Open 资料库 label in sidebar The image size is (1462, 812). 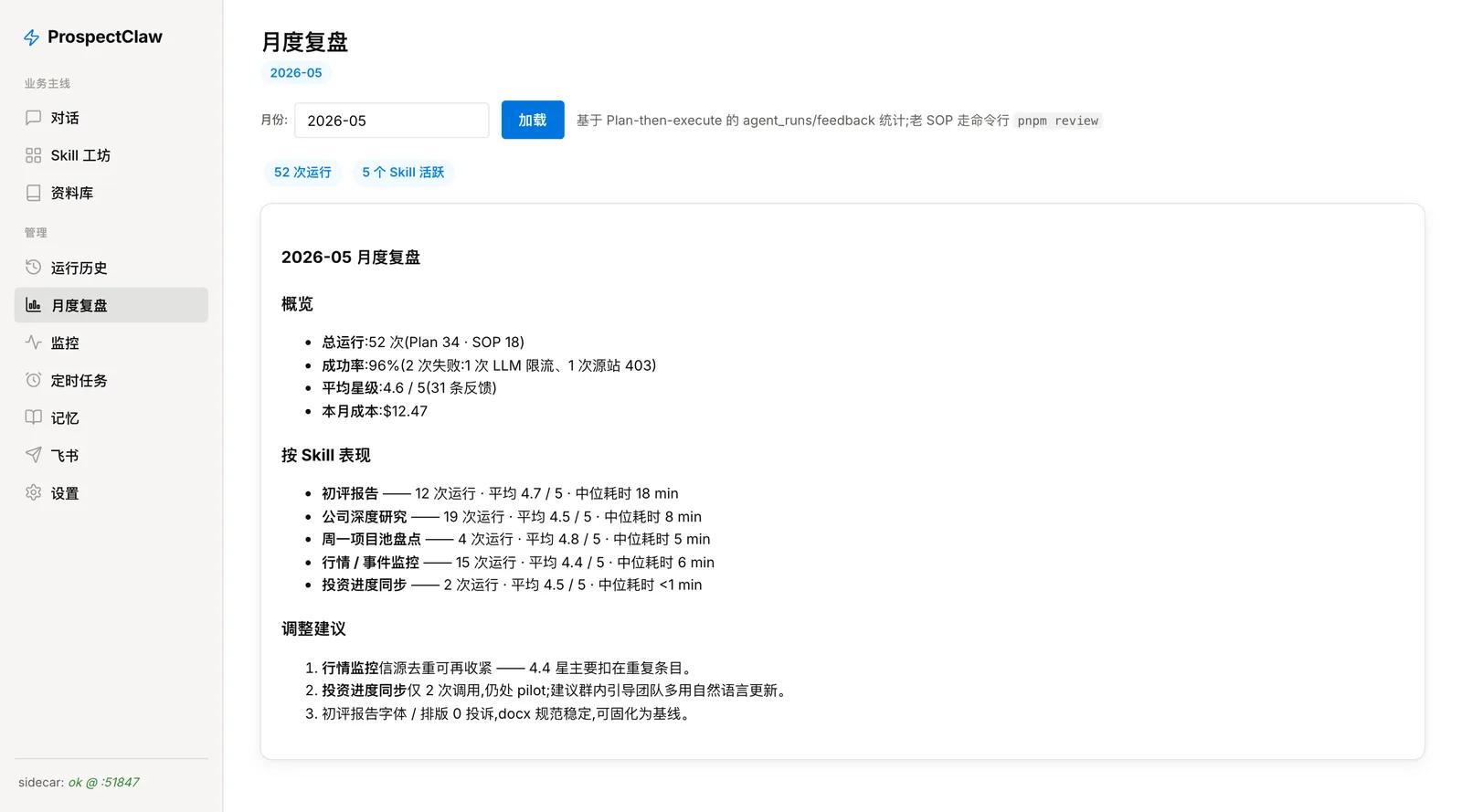pos(72,193)
